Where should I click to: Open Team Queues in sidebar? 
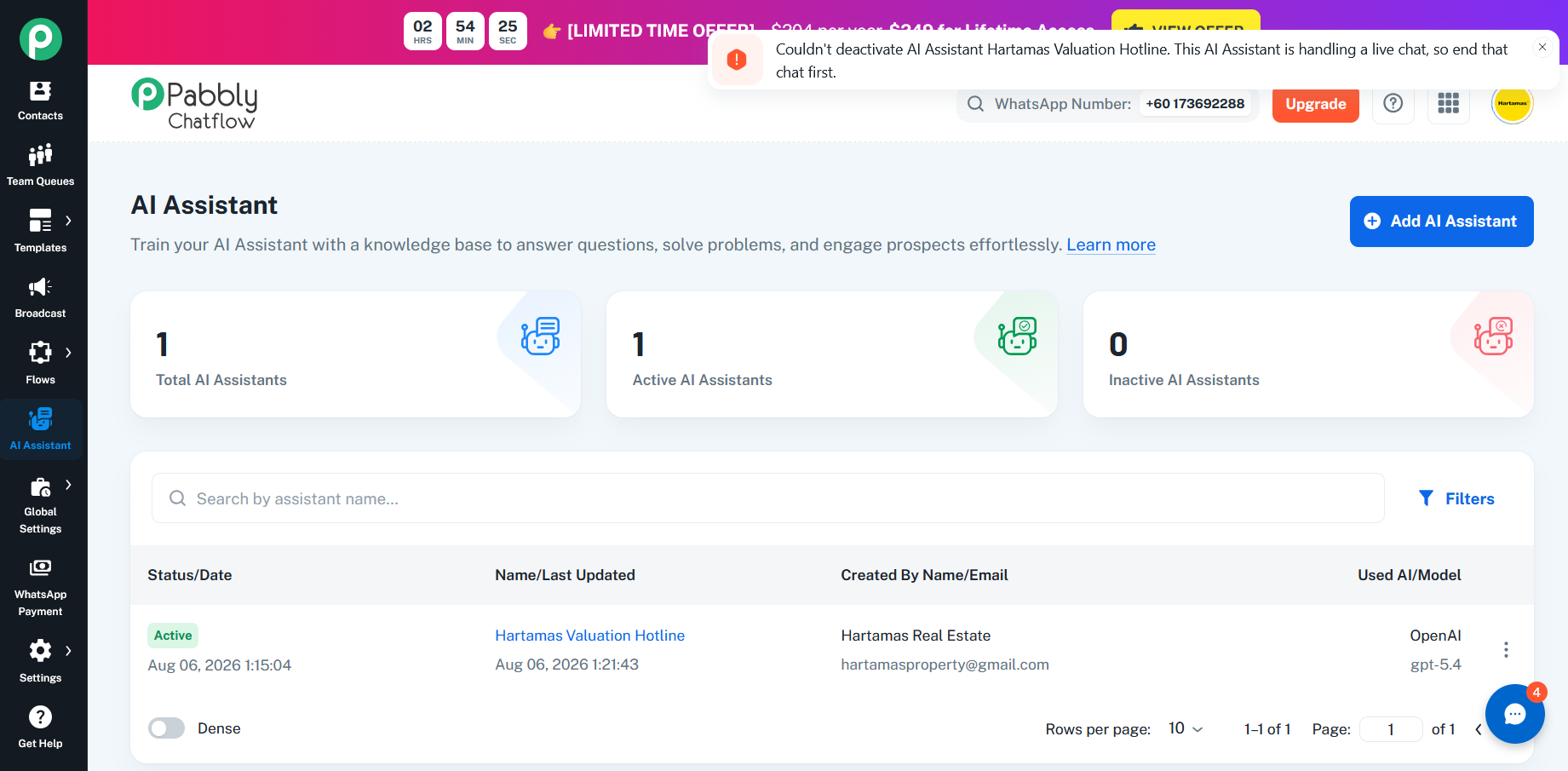[x=40, y=166]
